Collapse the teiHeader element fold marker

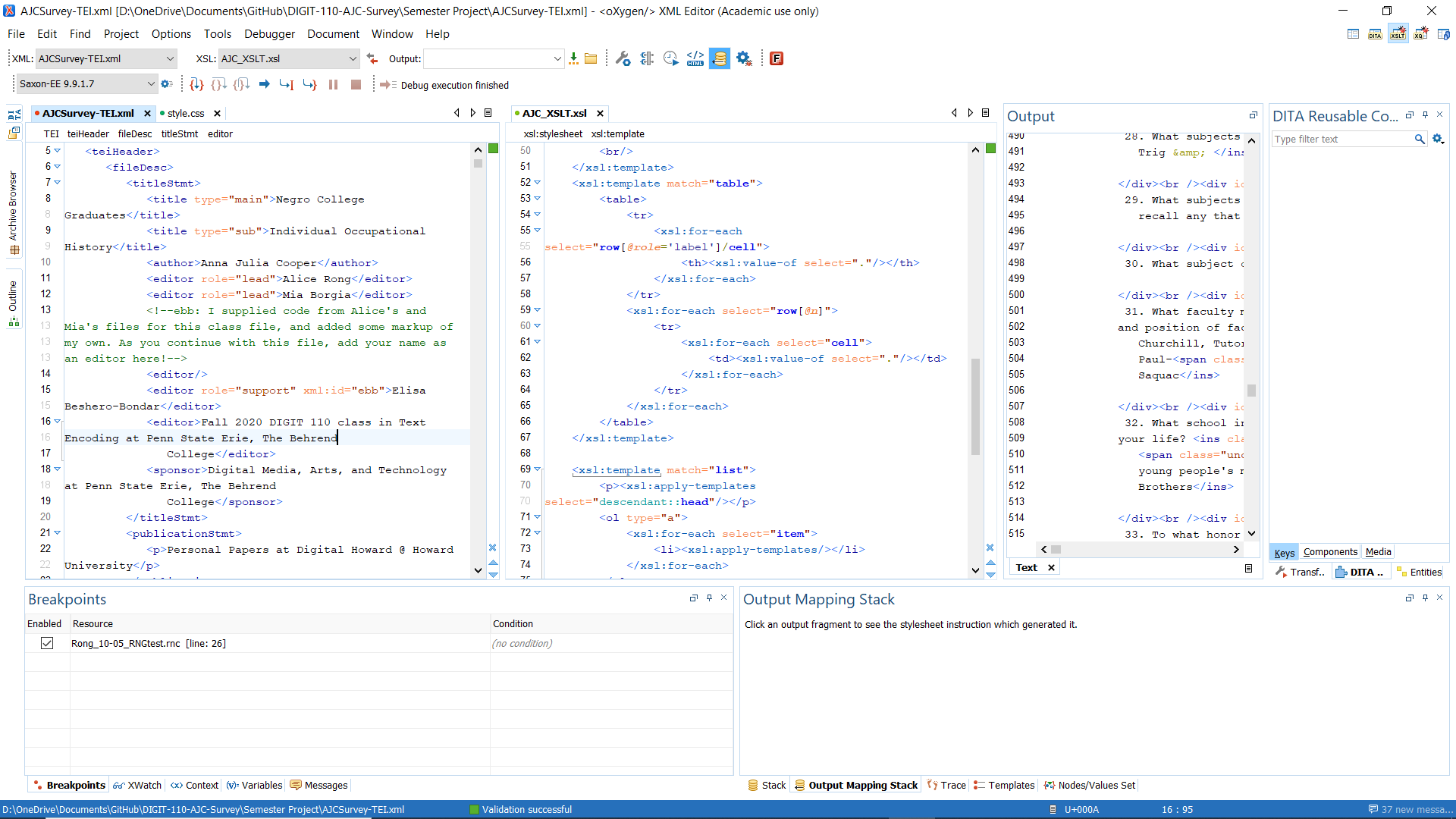57,151
